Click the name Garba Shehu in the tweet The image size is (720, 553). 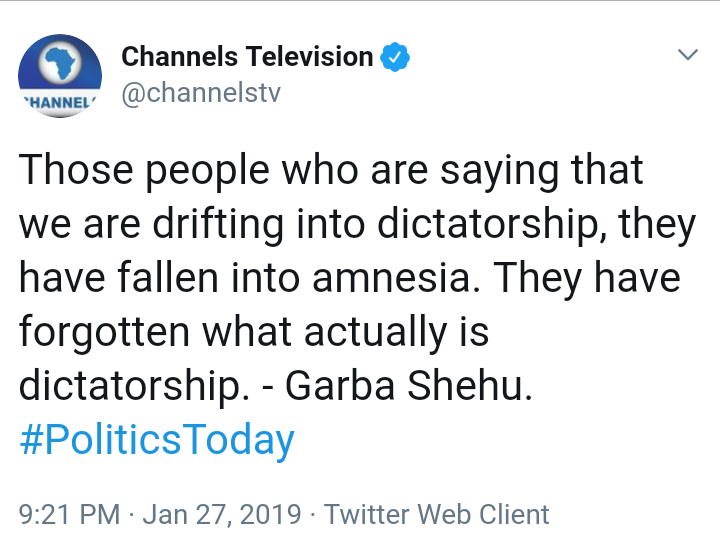408,385
